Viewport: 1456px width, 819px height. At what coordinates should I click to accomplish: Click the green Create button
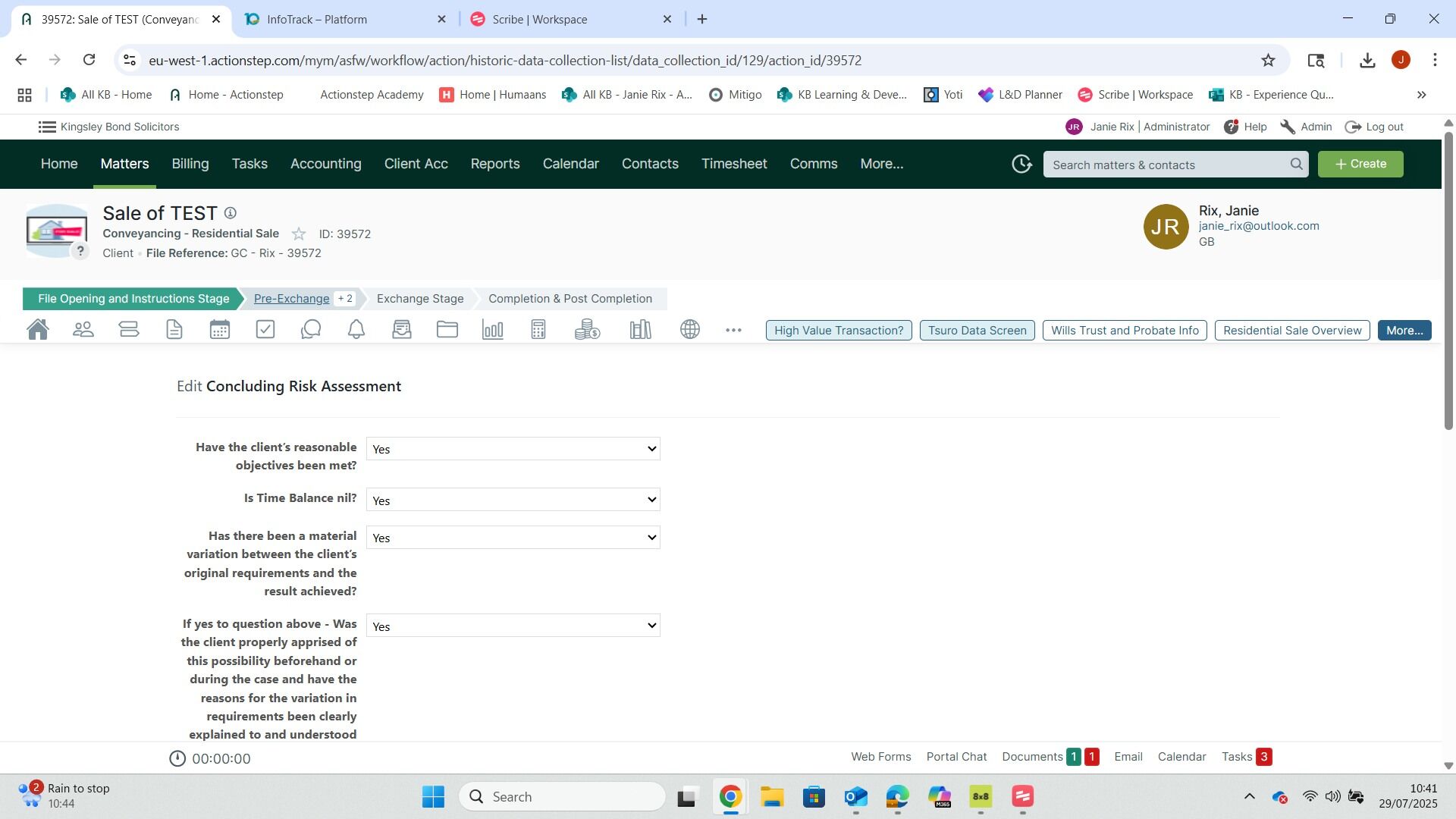click(x=1360, y=165)
